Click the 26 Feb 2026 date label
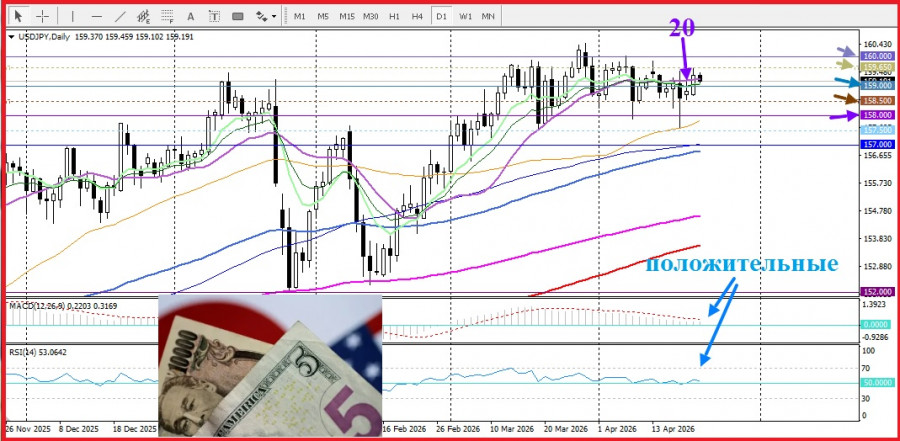Image resolution: width=900 pixels, height=441 pixels. pos(457,429)
